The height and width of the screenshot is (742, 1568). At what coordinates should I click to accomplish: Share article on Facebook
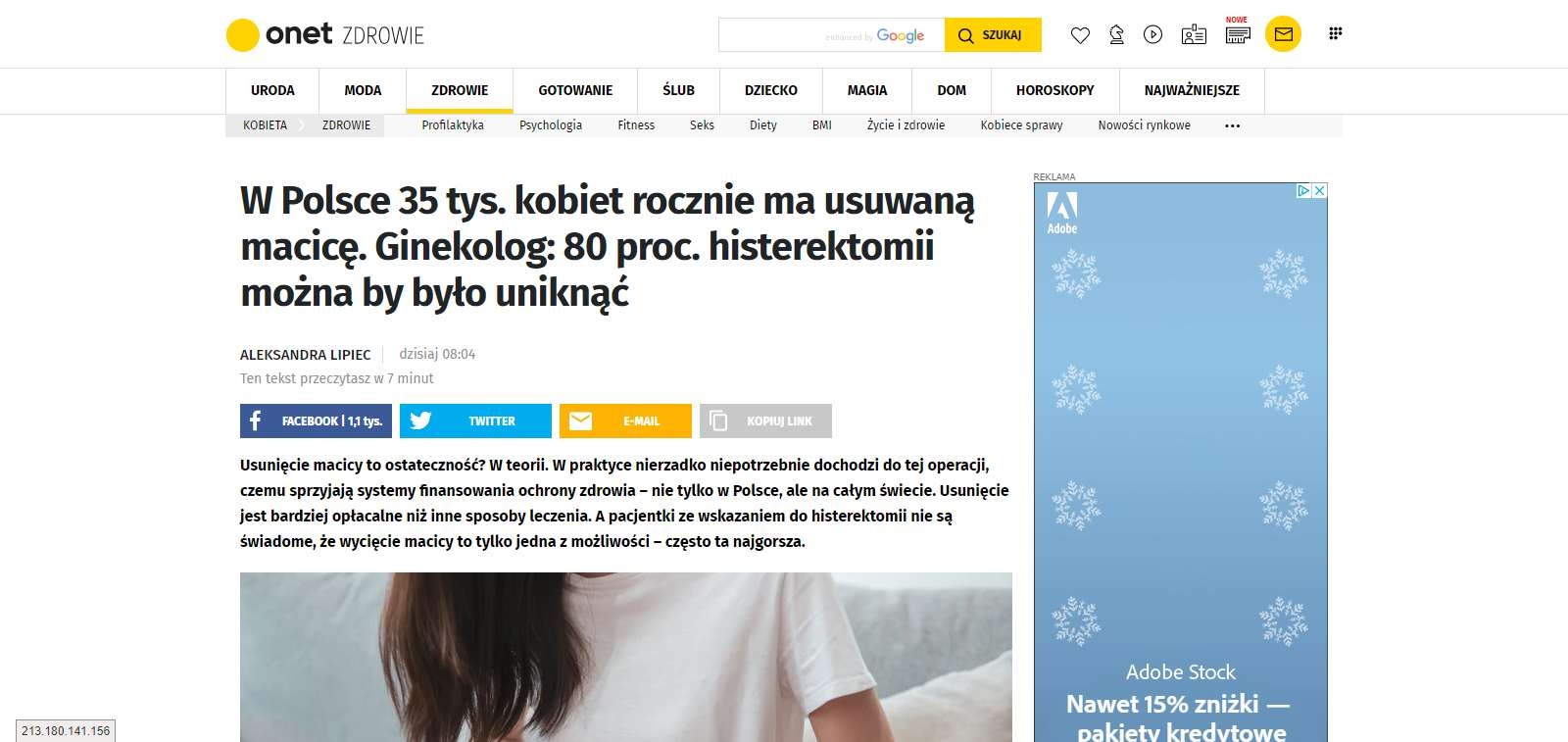[316, 420]
